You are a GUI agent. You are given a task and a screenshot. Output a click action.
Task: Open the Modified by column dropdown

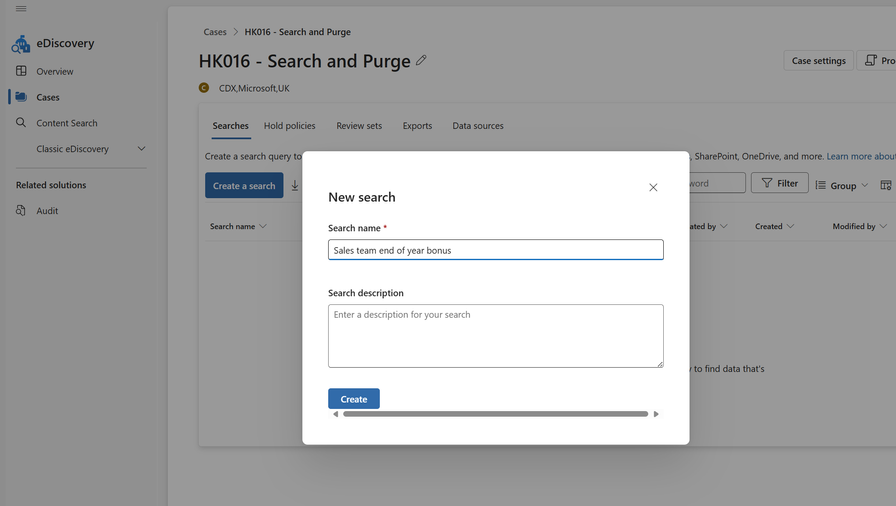tap(883, 226)
